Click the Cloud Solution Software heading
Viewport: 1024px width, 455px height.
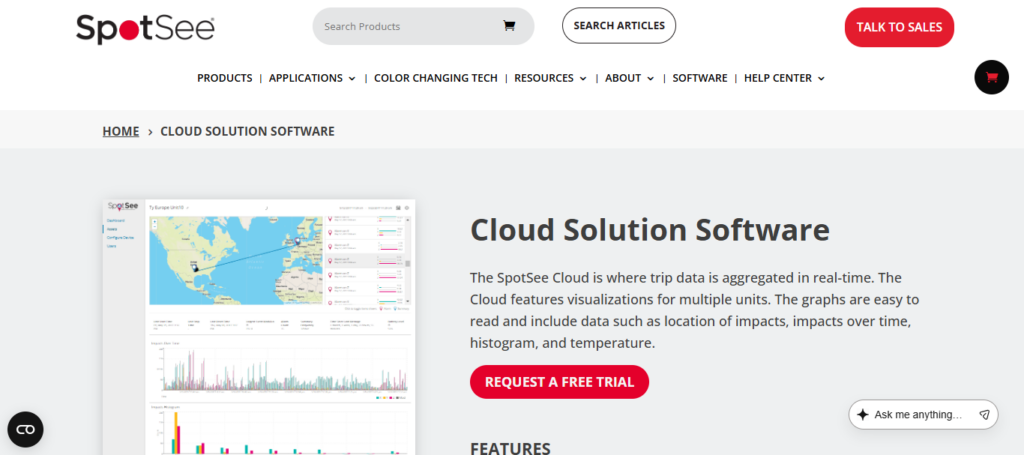click(650, 230)
